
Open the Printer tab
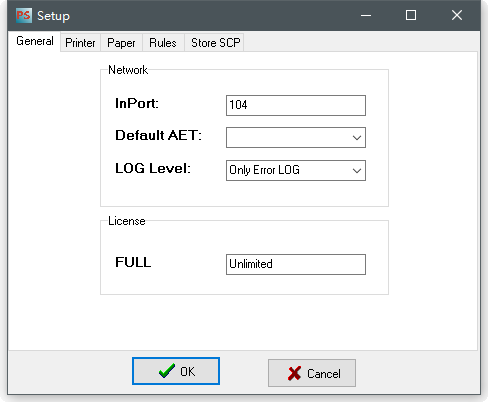click(x=80, y=43)
